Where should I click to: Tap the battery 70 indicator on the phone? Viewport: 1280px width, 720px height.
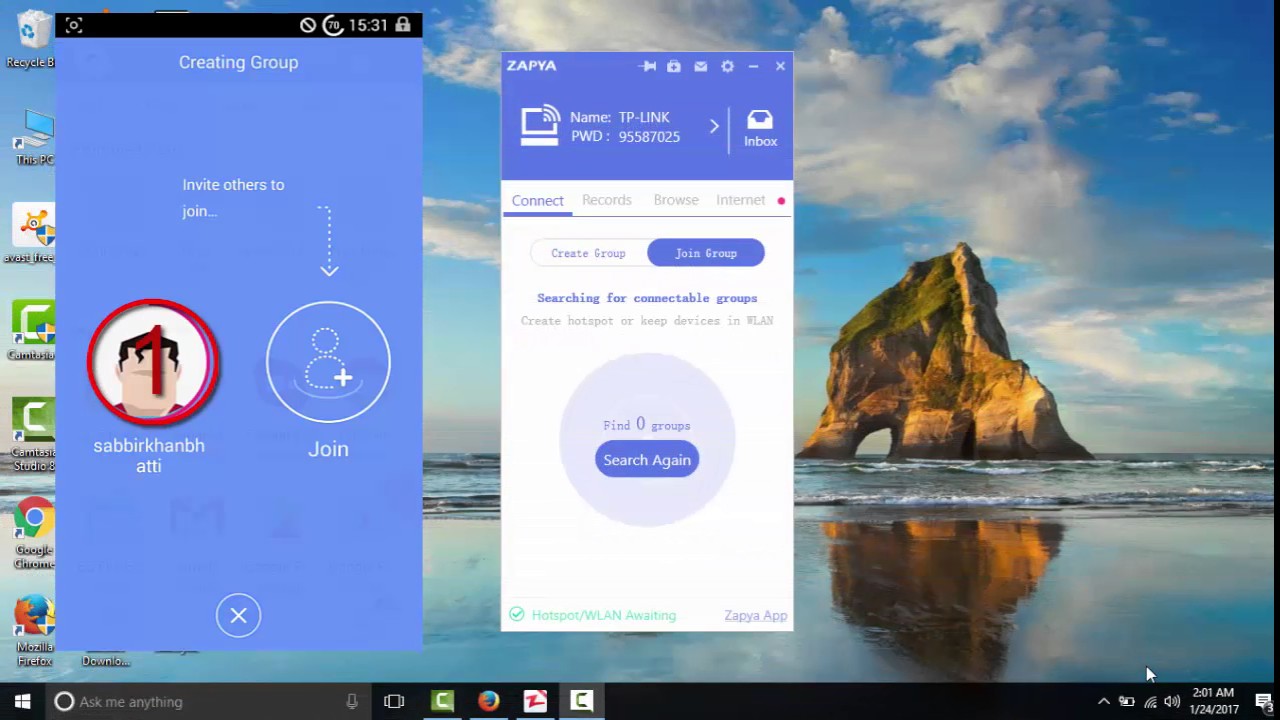point(333,25)
